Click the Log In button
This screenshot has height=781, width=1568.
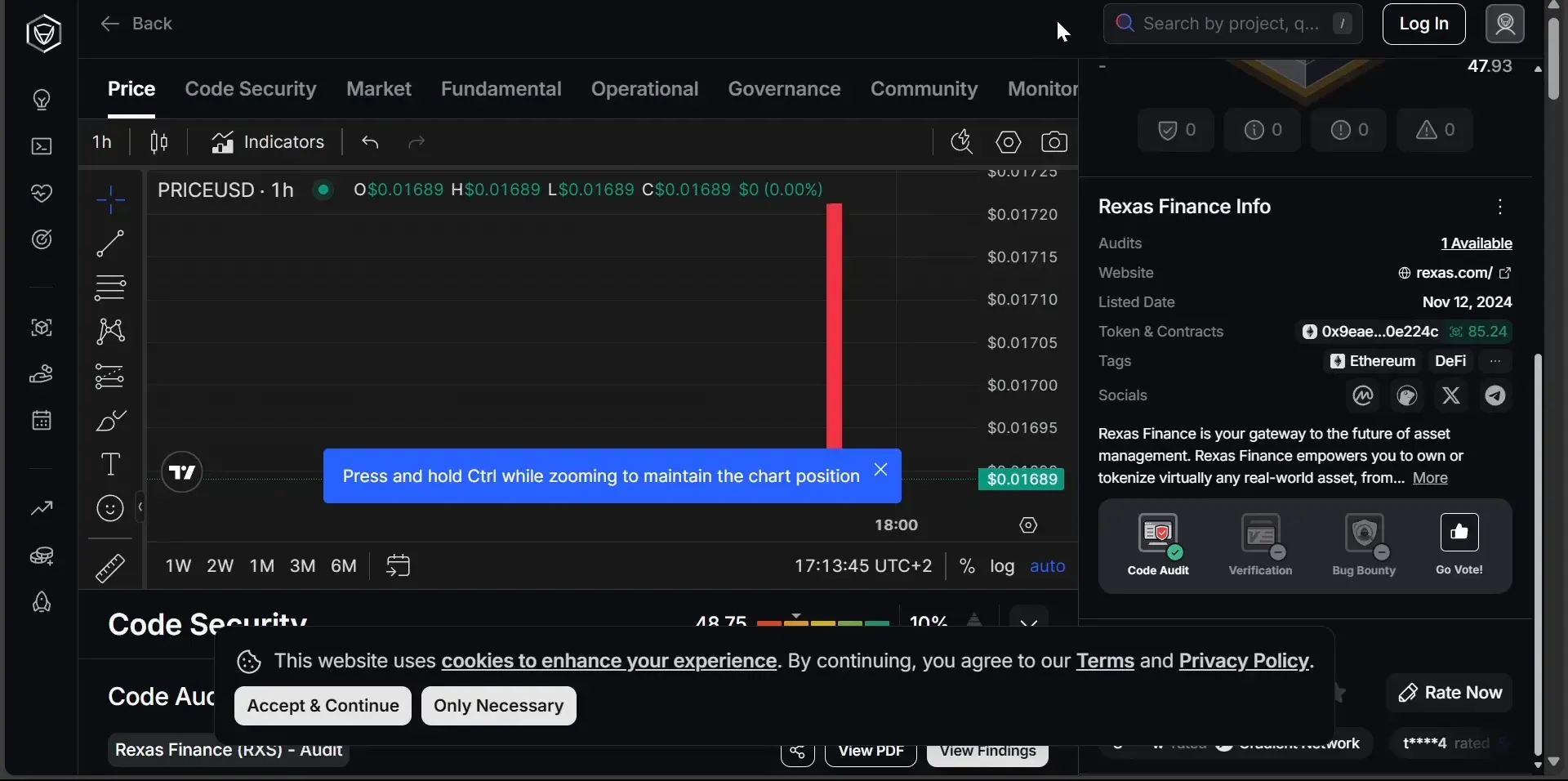[1423, 24]
